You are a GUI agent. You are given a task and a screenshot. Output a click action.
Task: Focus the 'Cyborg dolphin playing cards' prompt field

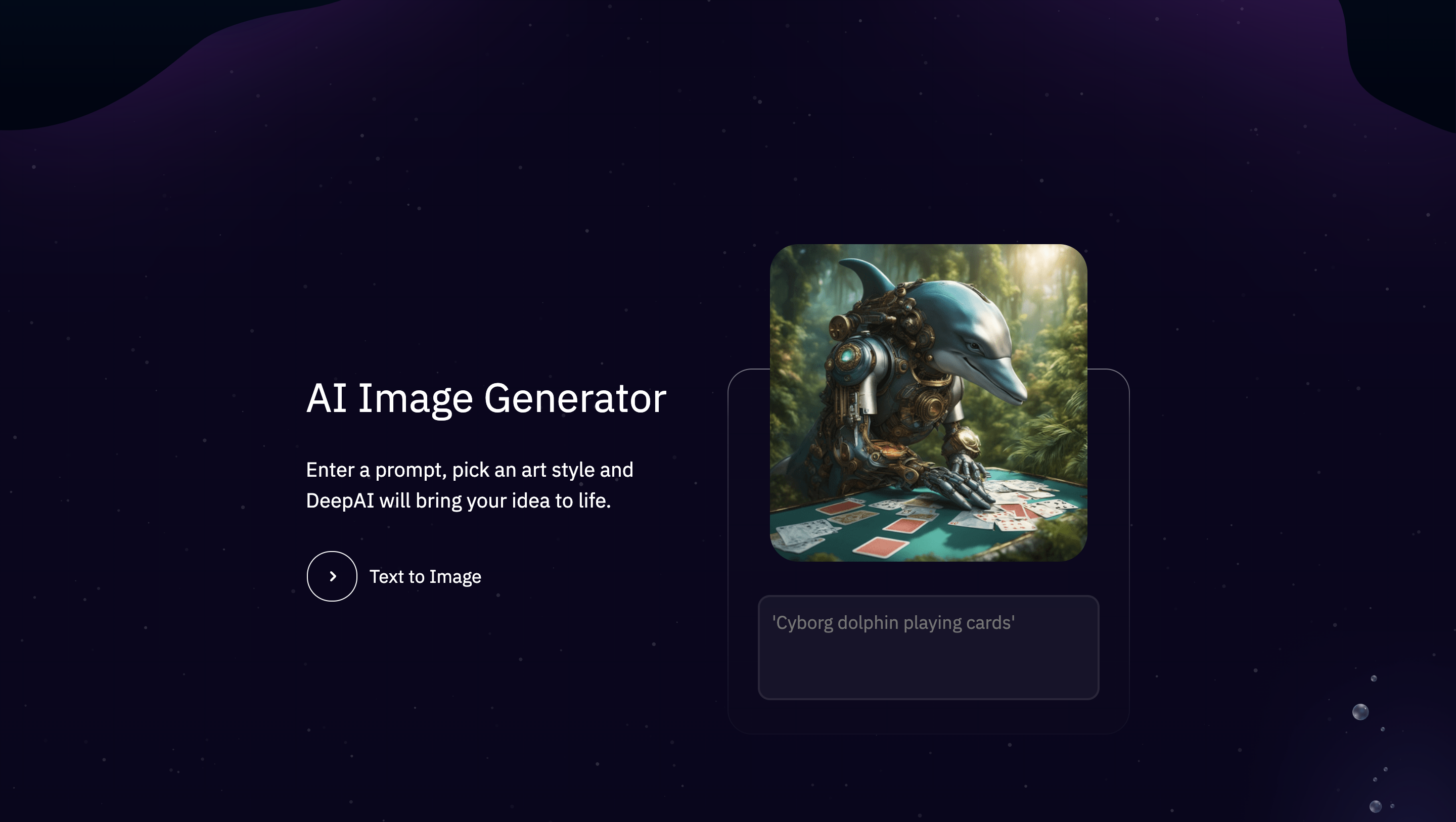pyautogui.click(x=928, y=647)
